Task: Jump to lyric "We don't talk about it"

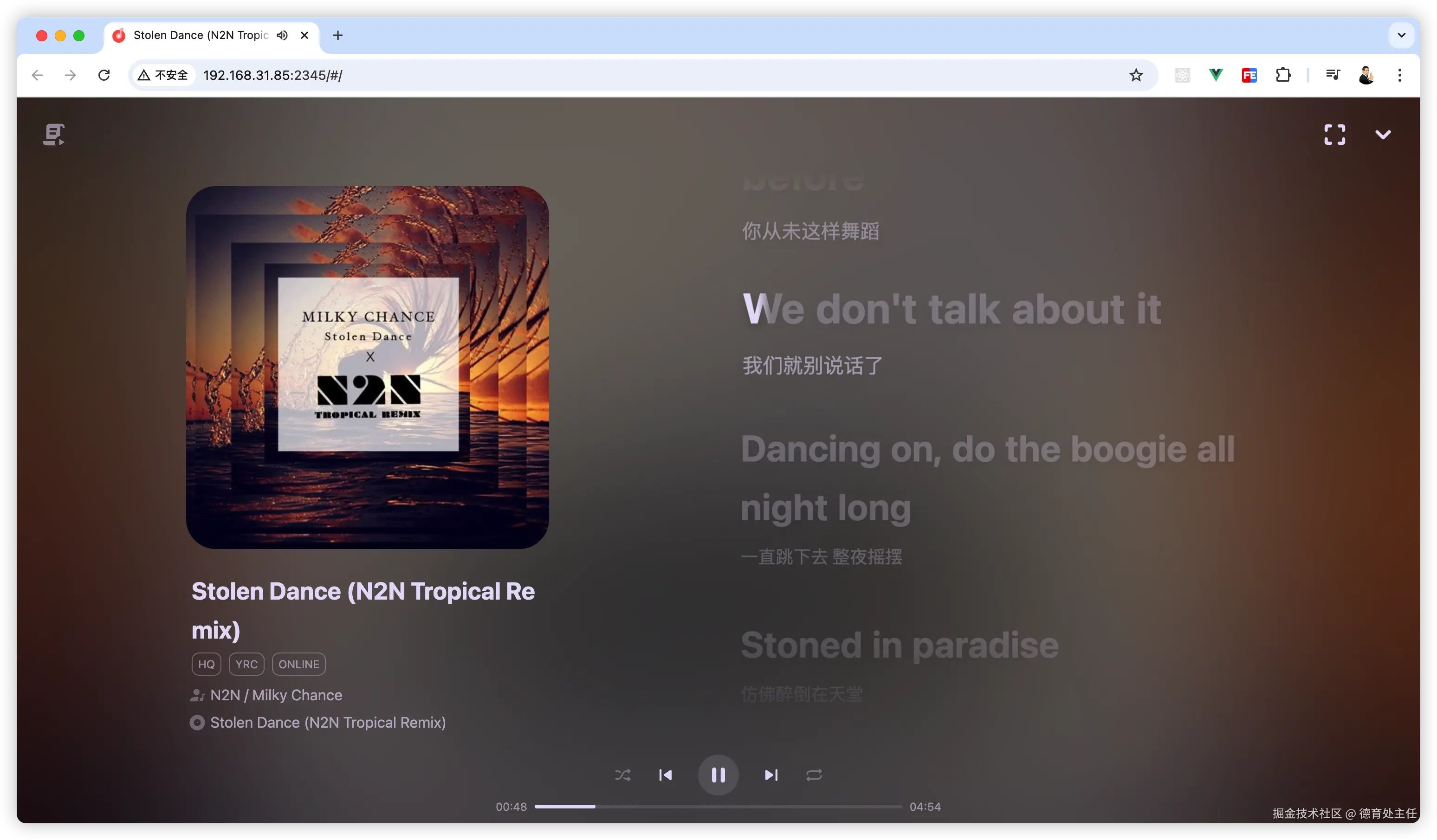Action: [x=952, y=309]
